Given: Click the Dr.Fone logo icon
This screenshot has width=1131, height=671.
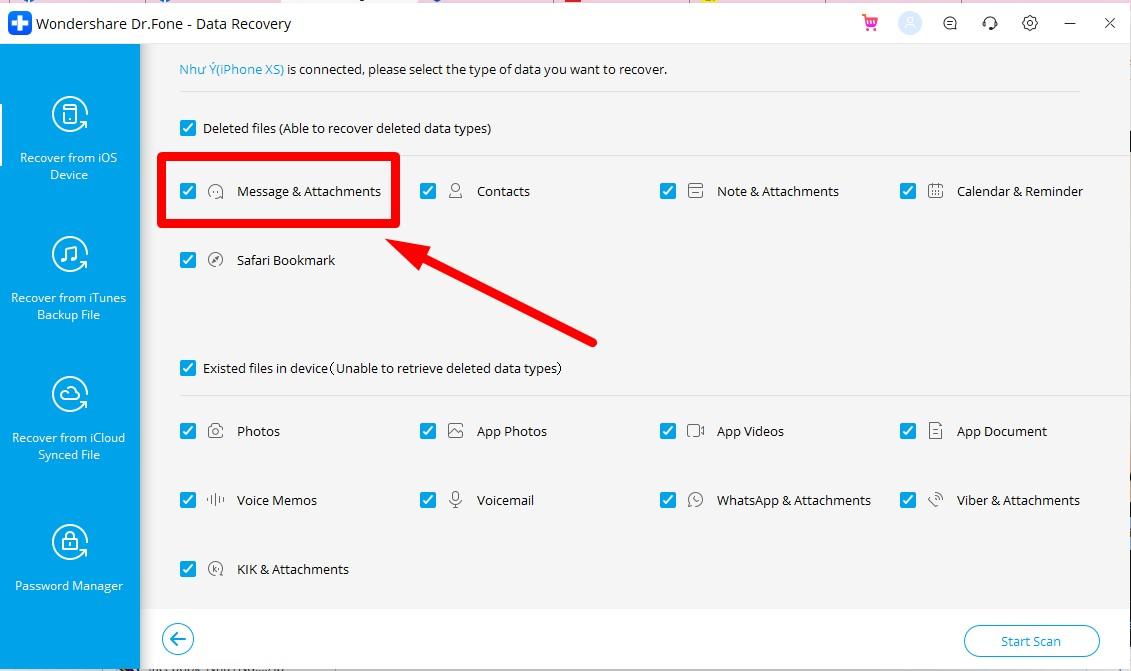Looking at the screenshot, I should [20, 23].
